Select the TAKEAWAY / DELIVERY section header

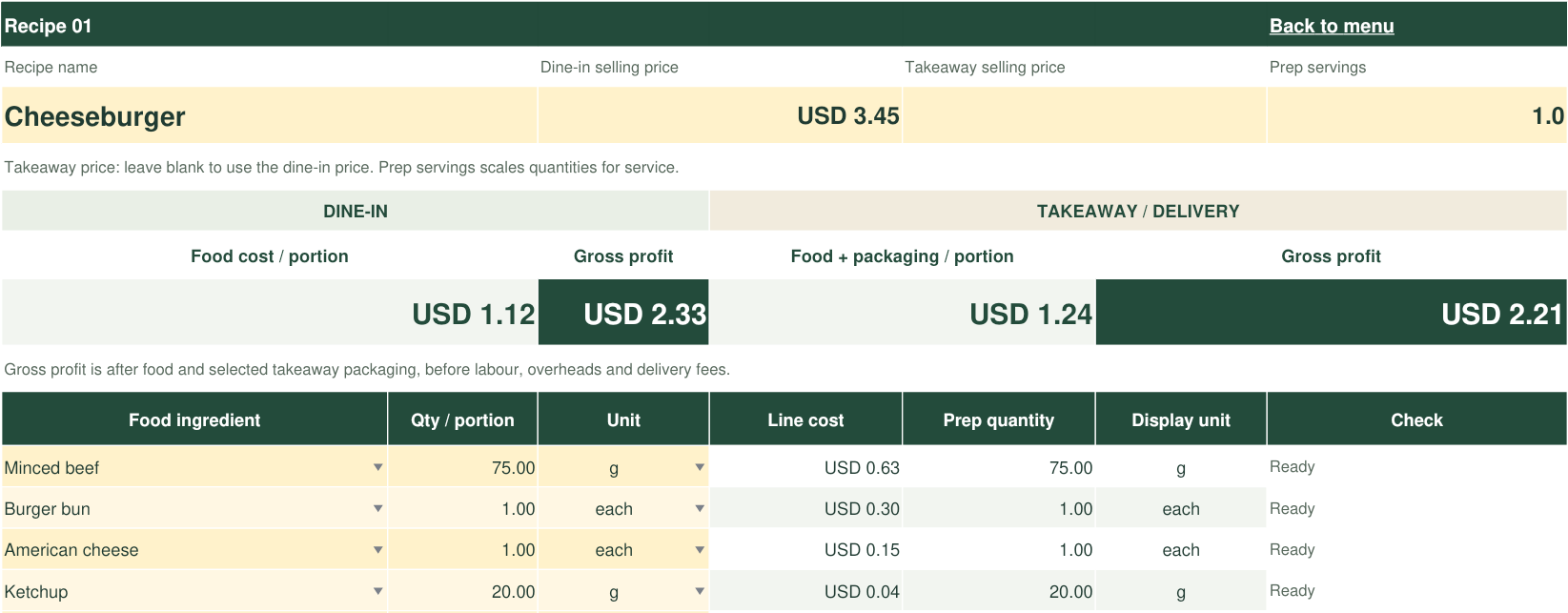(1138, 211)
